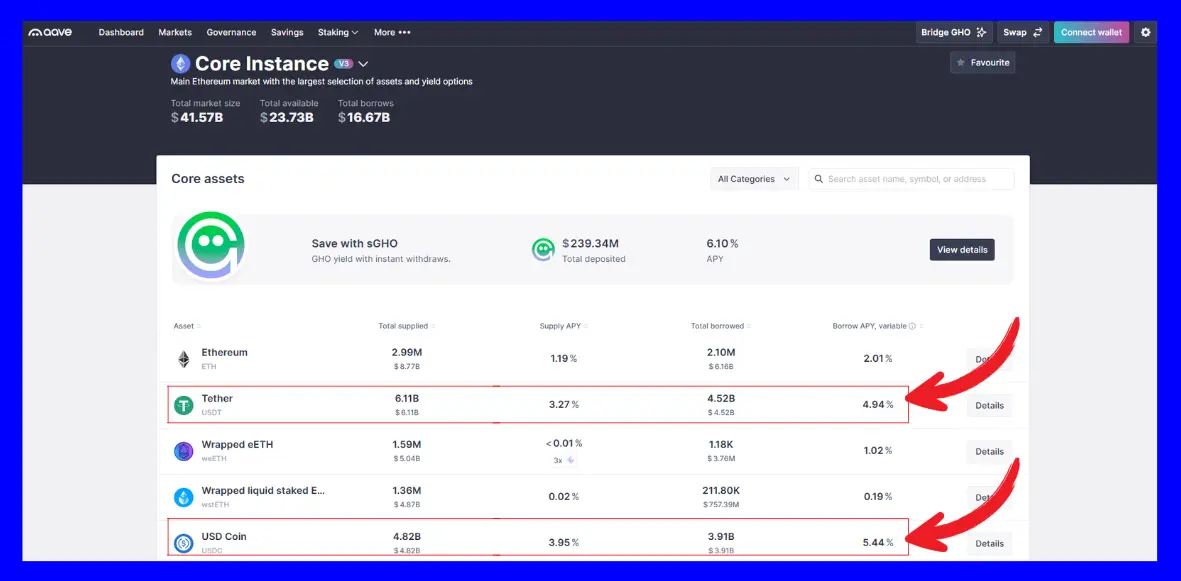
Task: Open the settings gear icon
Action: coord(1145,32)
